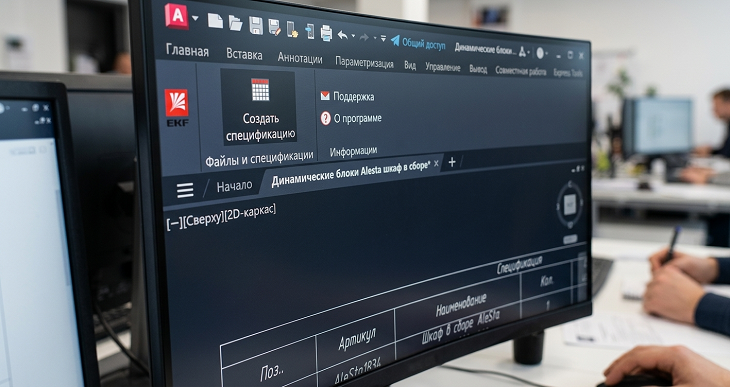This screenshot has width=730, height=387.
Task: Open О программе about item
Action: pos(351,118)
